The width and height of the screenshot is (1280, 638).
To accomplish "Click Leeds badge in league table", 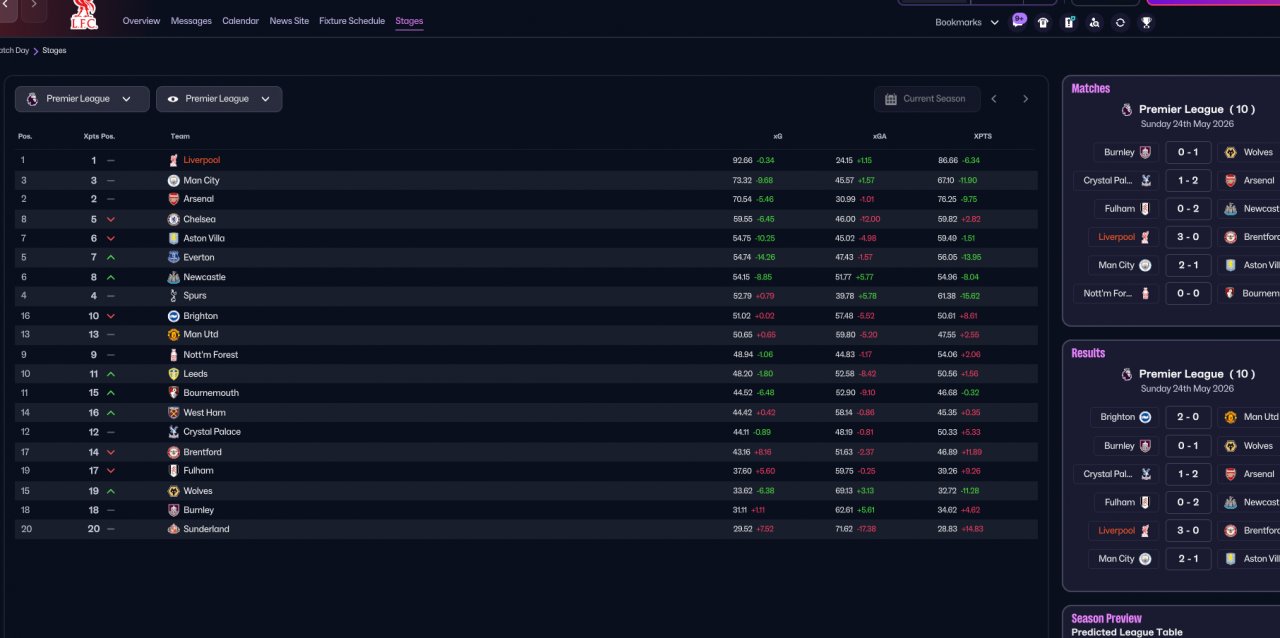I will pyautogui.click(x=173, y=374).
